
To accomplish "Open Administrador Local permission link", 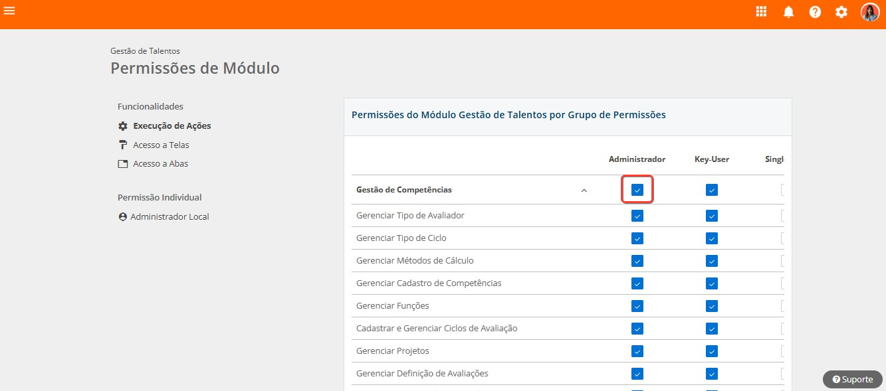I will [170, 217].
